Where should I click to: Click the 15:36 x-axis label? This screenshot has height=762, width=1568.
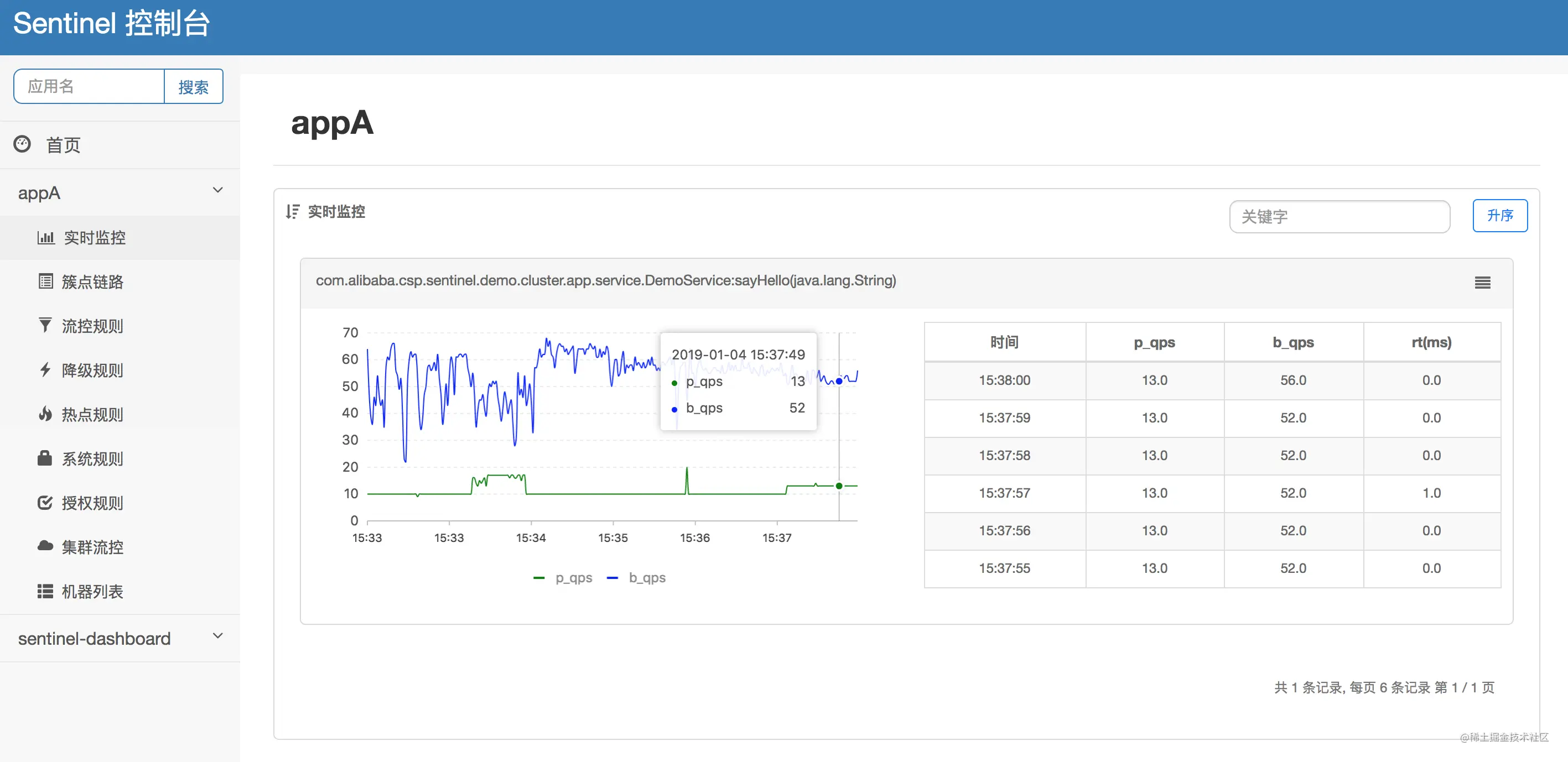(x=694, y=538)
